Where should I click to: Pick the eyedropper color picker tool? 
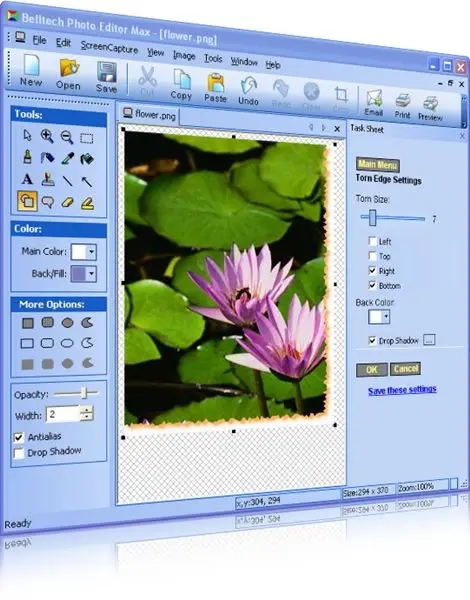67,158
